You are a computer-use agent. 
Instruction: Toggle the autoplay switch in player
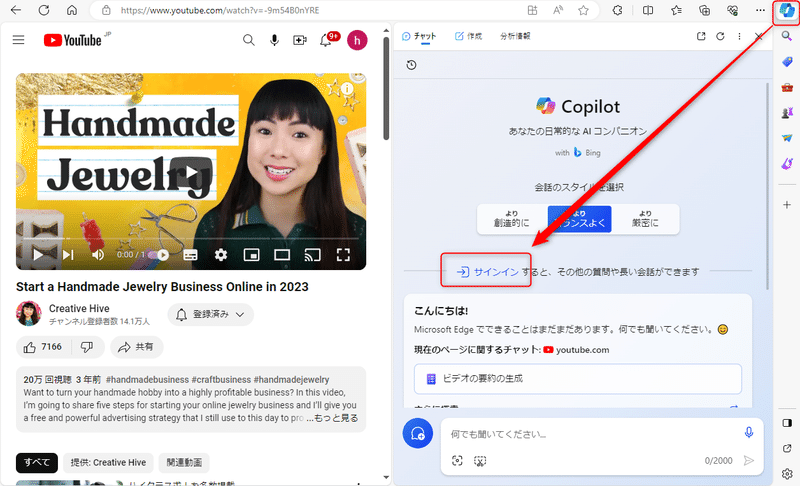[159, 254]
